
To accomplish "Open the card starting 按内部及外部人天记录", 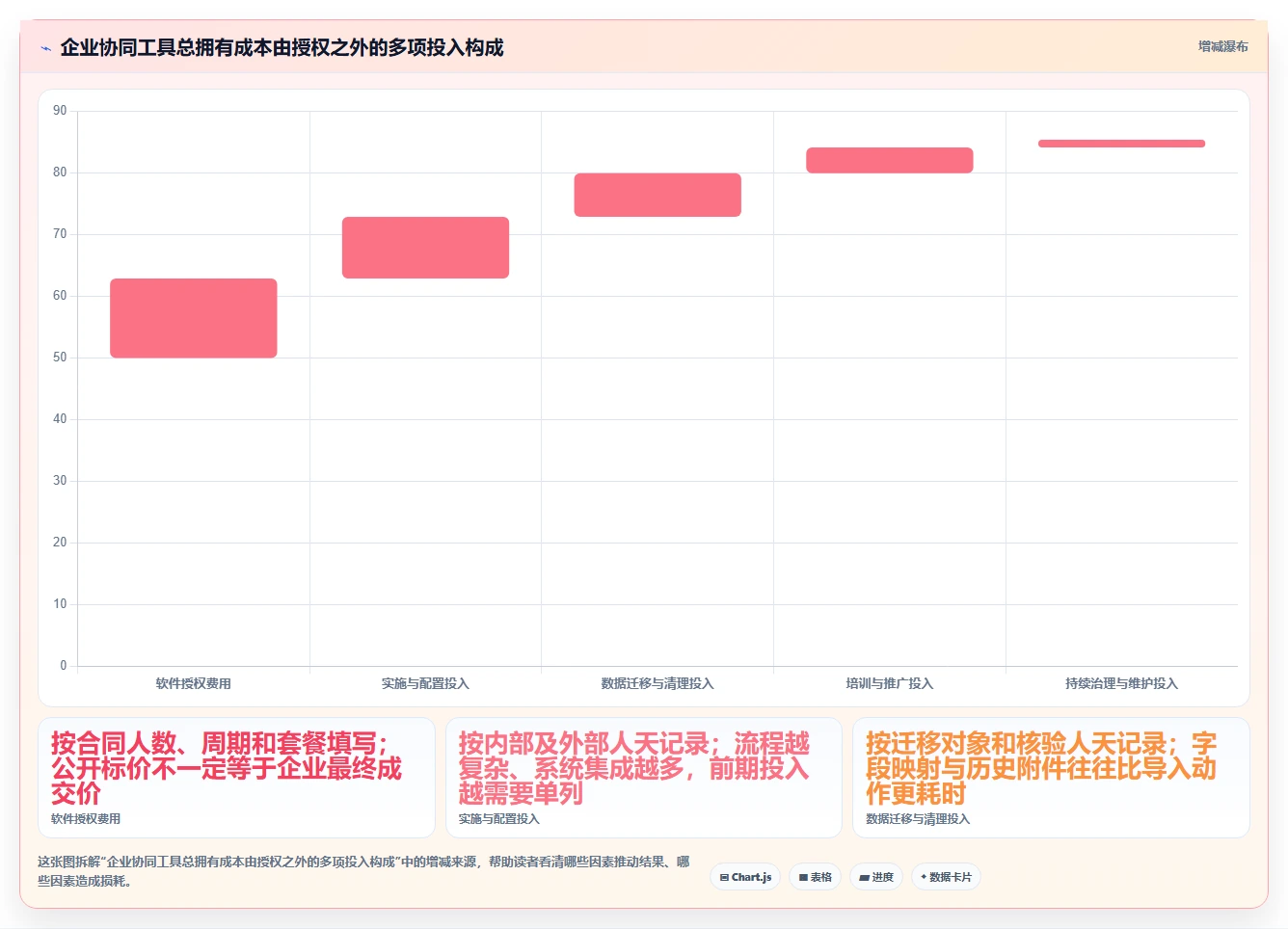I will 643,778.
